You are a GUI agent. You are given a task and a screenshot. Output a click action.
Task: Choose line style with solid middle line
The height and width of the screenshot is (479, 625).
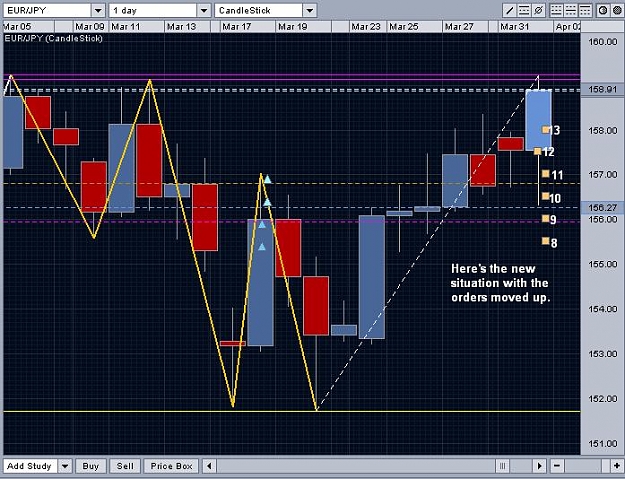(x=571, y=10)
